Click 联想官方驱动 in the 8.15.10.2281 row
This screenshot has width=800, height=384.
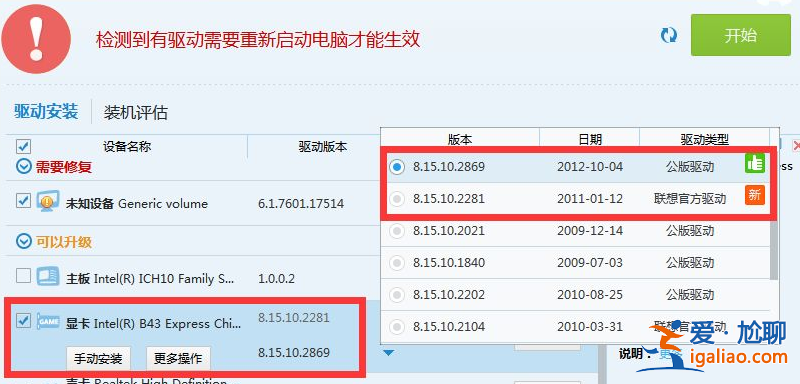click(690, 198)
